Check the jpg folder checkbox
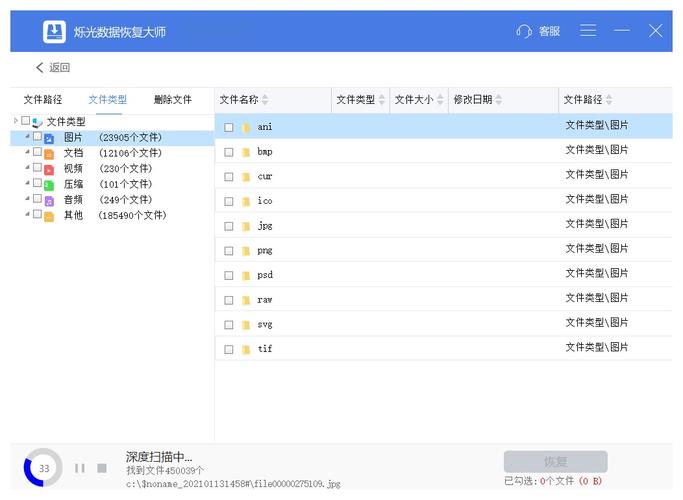The image size is (683, 500). click(229, 226)
